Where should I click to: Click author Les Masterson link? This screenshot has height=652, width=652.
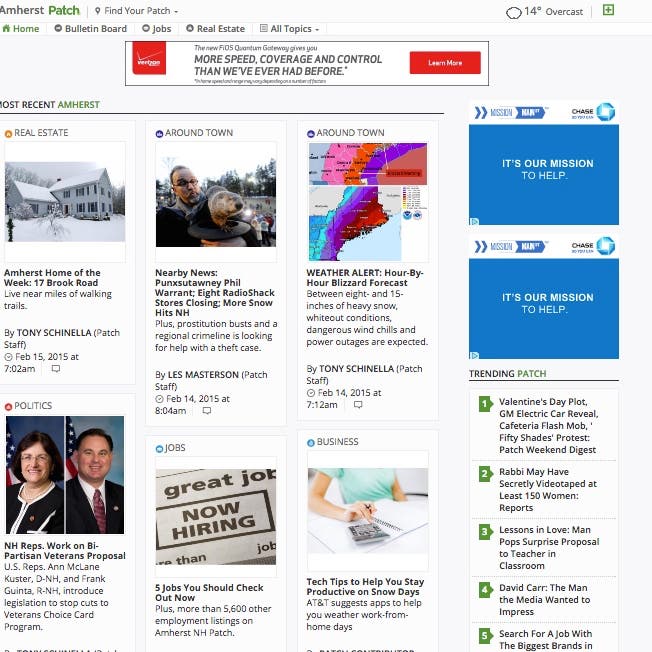click(x=203, y=375)
